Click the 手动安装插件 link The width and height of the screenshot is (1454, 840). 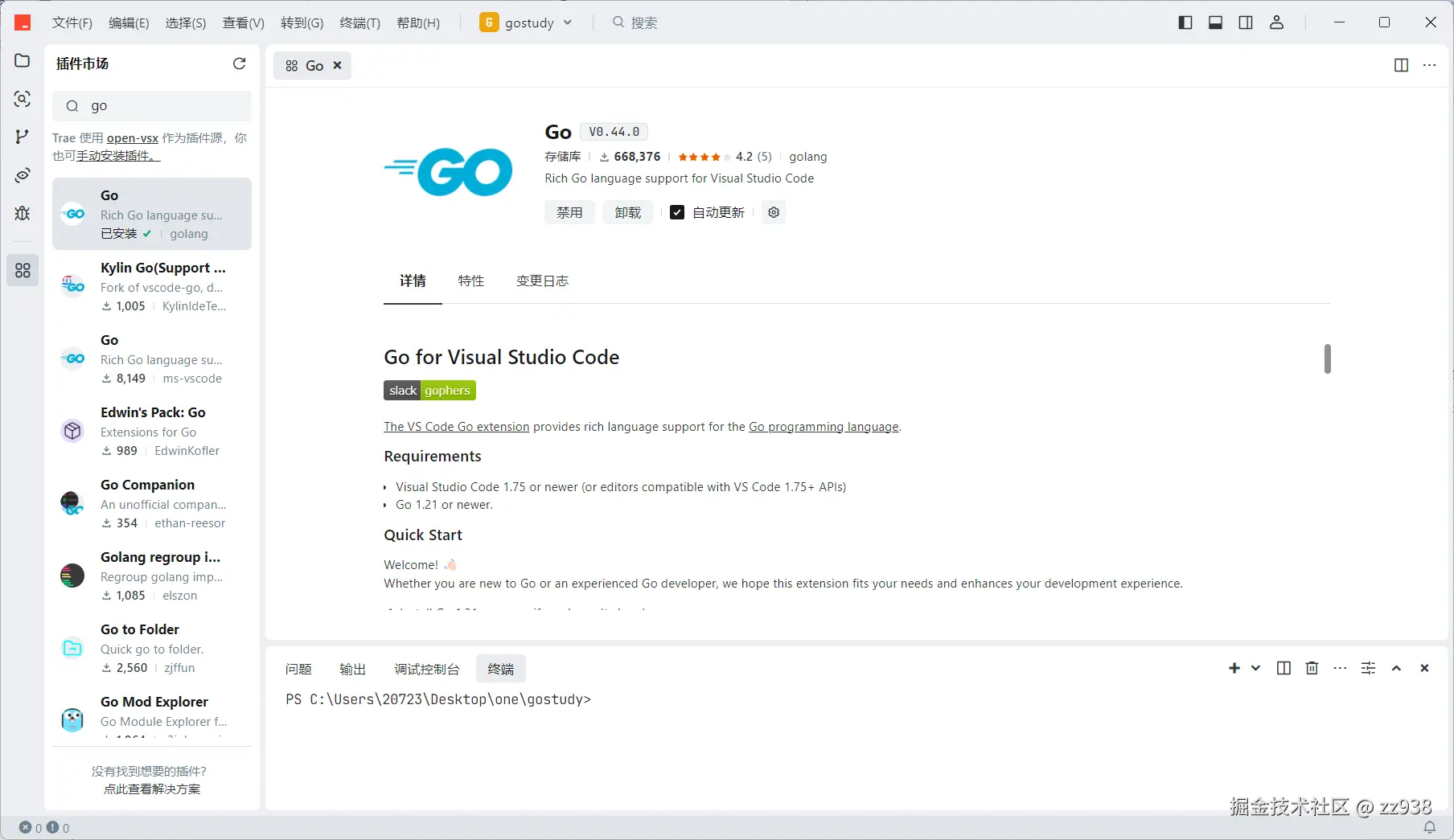tap(118, 156)
